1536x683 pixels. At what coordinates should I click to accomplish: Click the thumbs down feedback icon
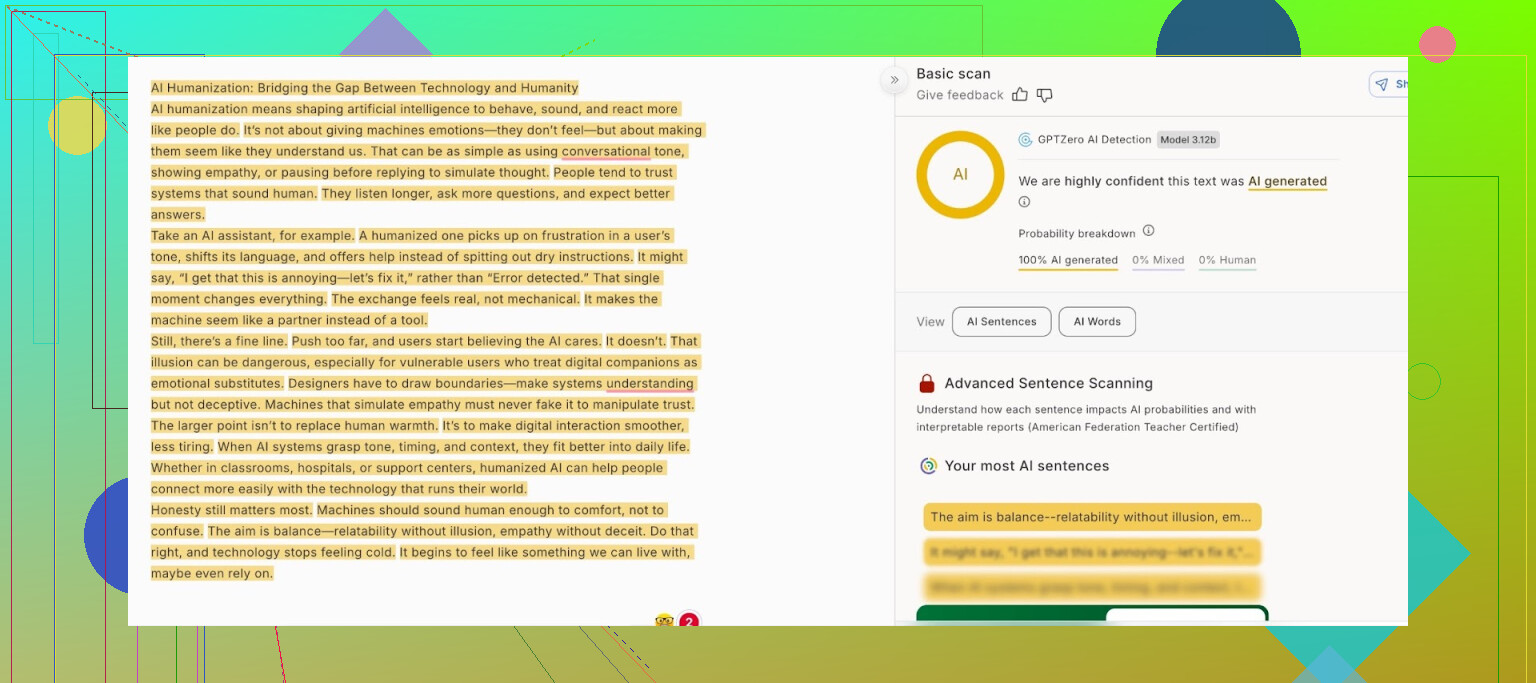1044,95
